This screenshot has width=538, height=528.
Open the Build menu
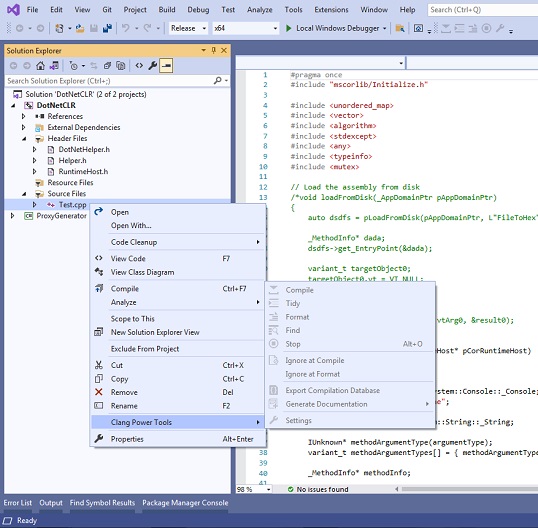click(167, 10)
